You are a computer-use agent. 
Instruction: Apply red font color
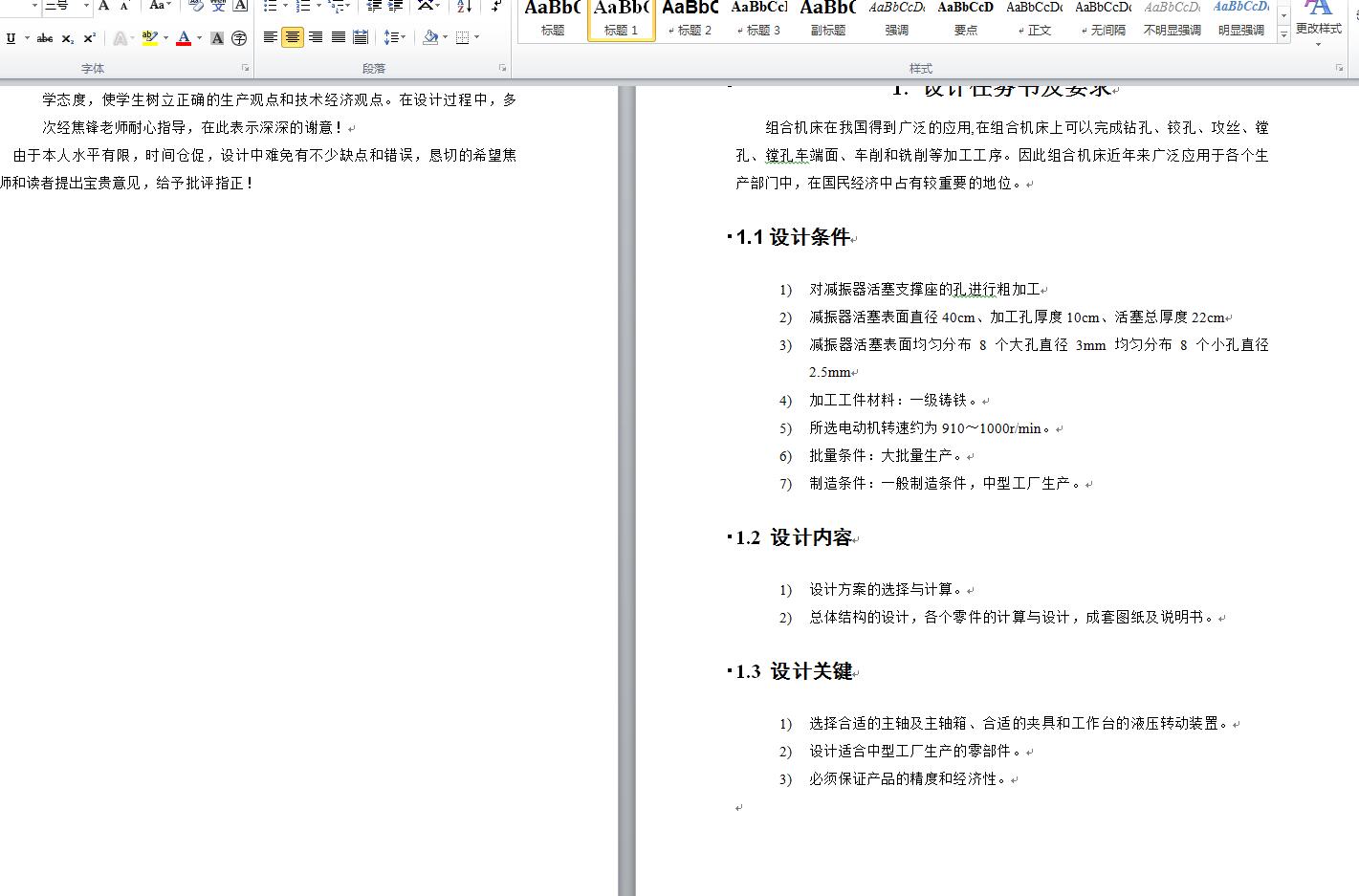(x=184, y=38)
